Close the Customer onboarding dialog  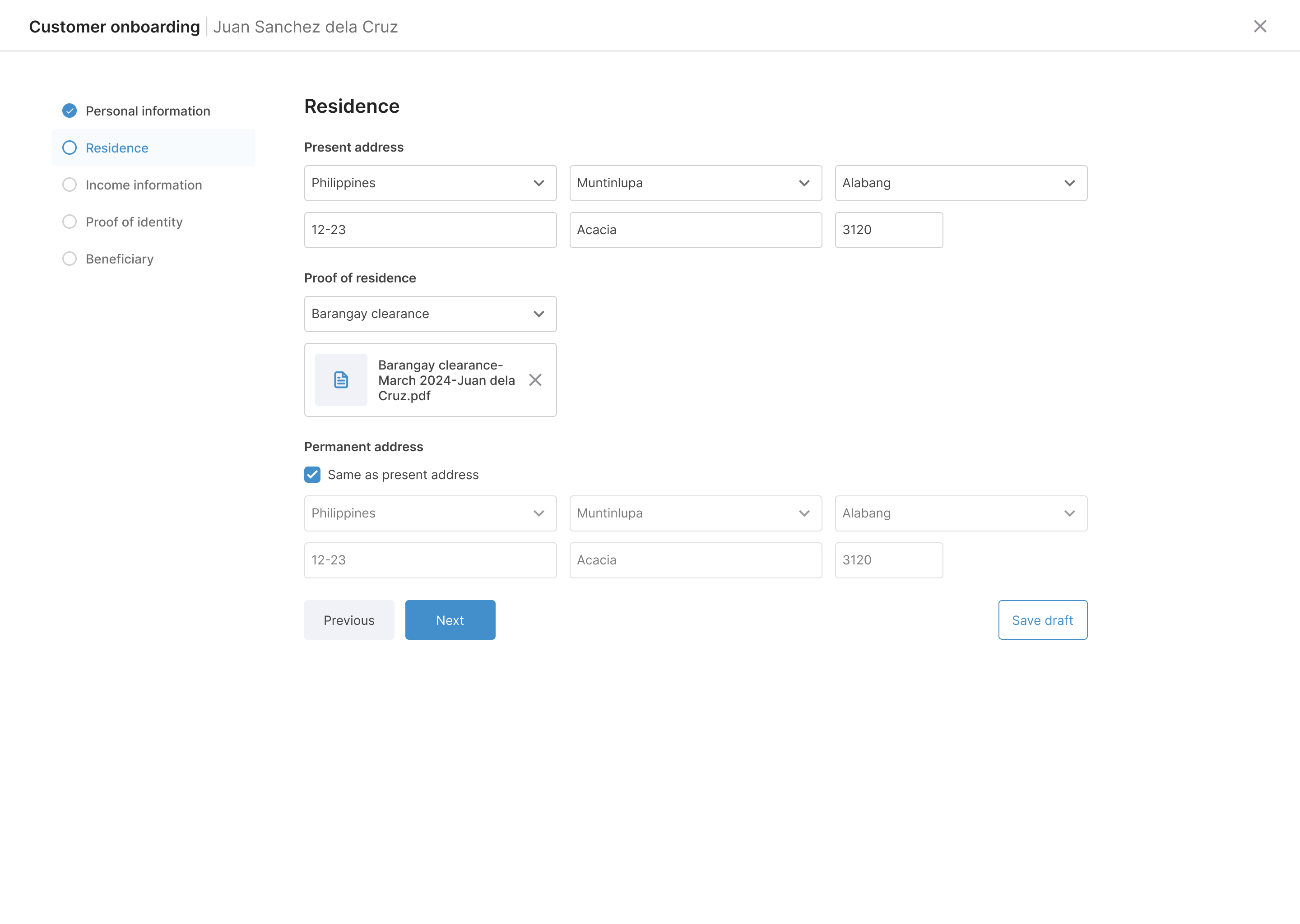click(1259, 27)
